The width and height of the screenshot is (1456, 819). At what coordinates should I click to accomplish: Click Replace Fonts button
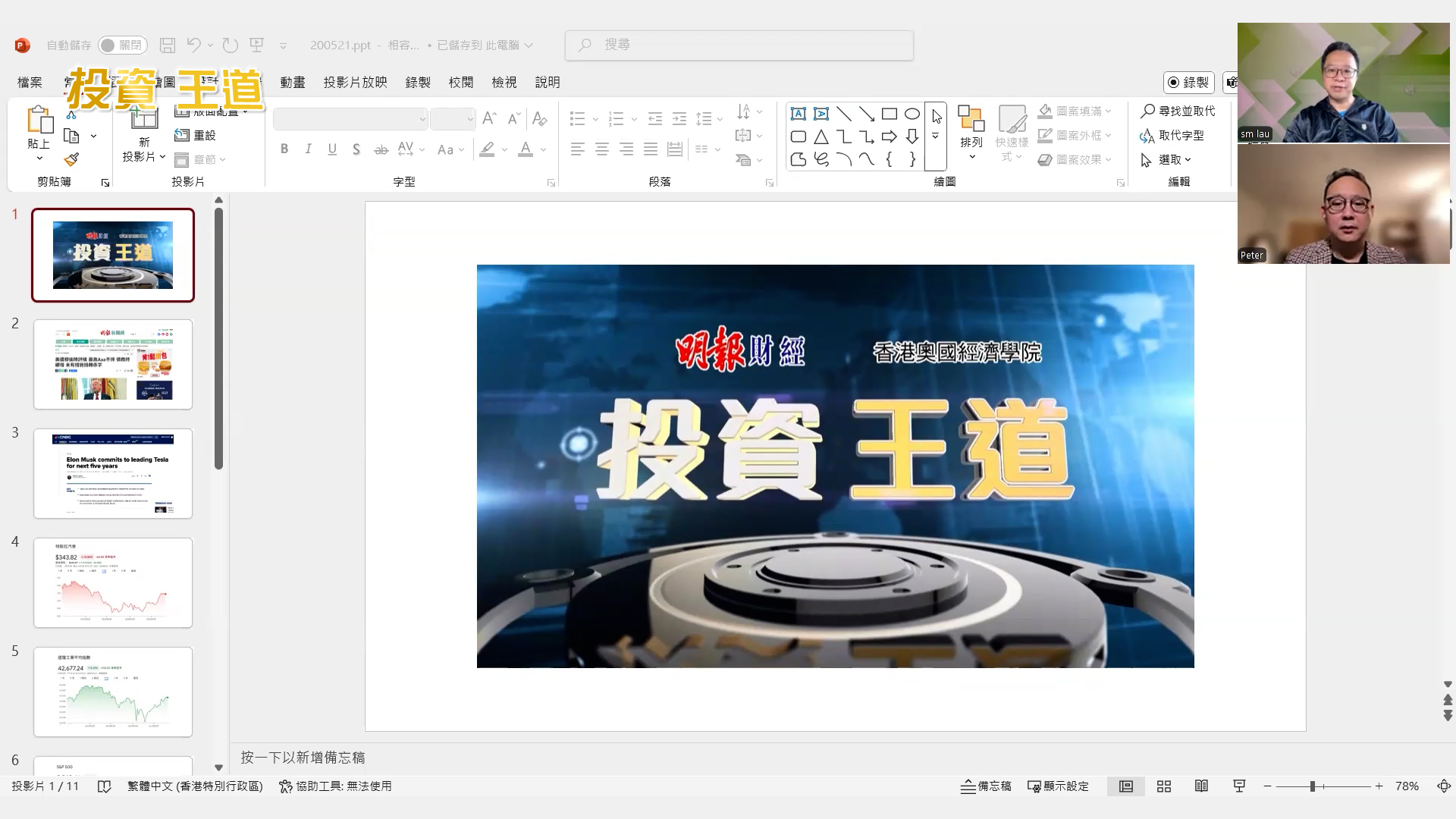click(x=1172, y=136)
